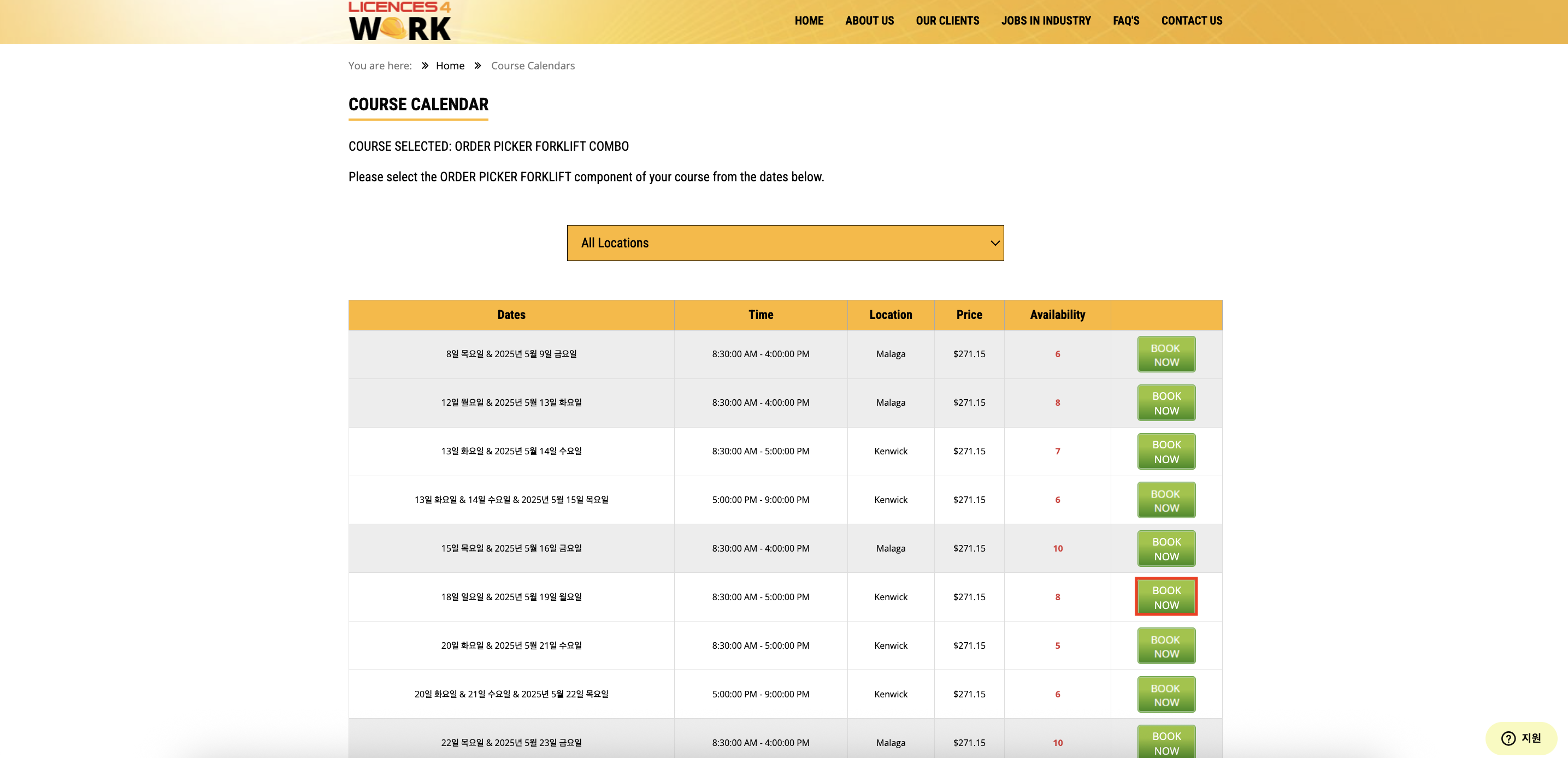This screenshot has height=758, width=1568.
Task: Open the FAQ'S page
Action: (1125, 21)
